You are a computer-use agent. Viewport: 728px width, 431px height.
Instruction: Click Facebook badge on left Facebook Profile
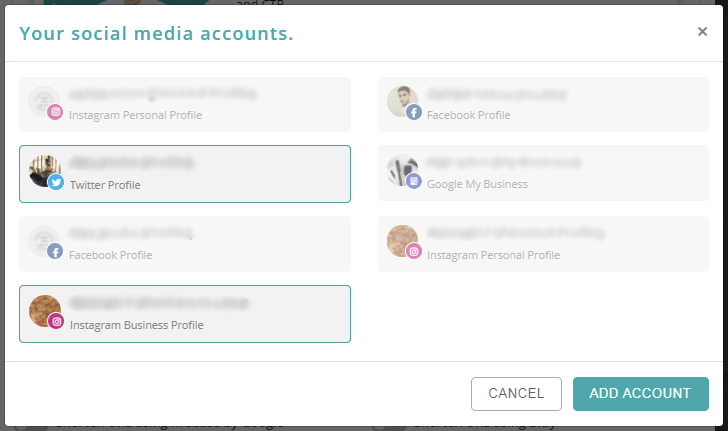coord(55,251)
